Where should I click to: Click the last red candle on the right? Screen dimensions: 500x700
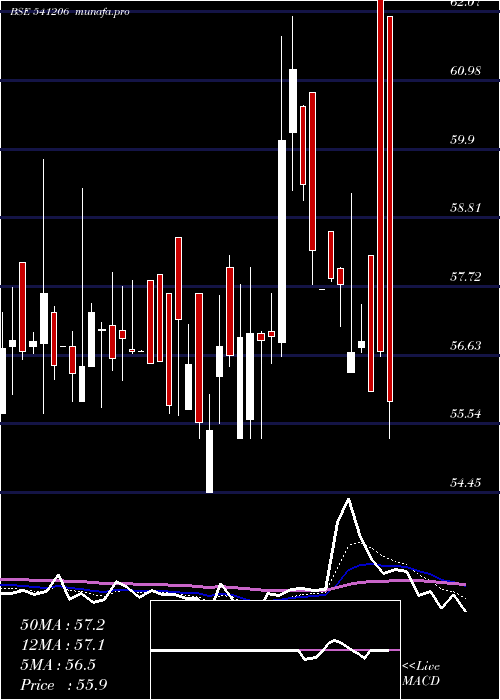[390, 209]
